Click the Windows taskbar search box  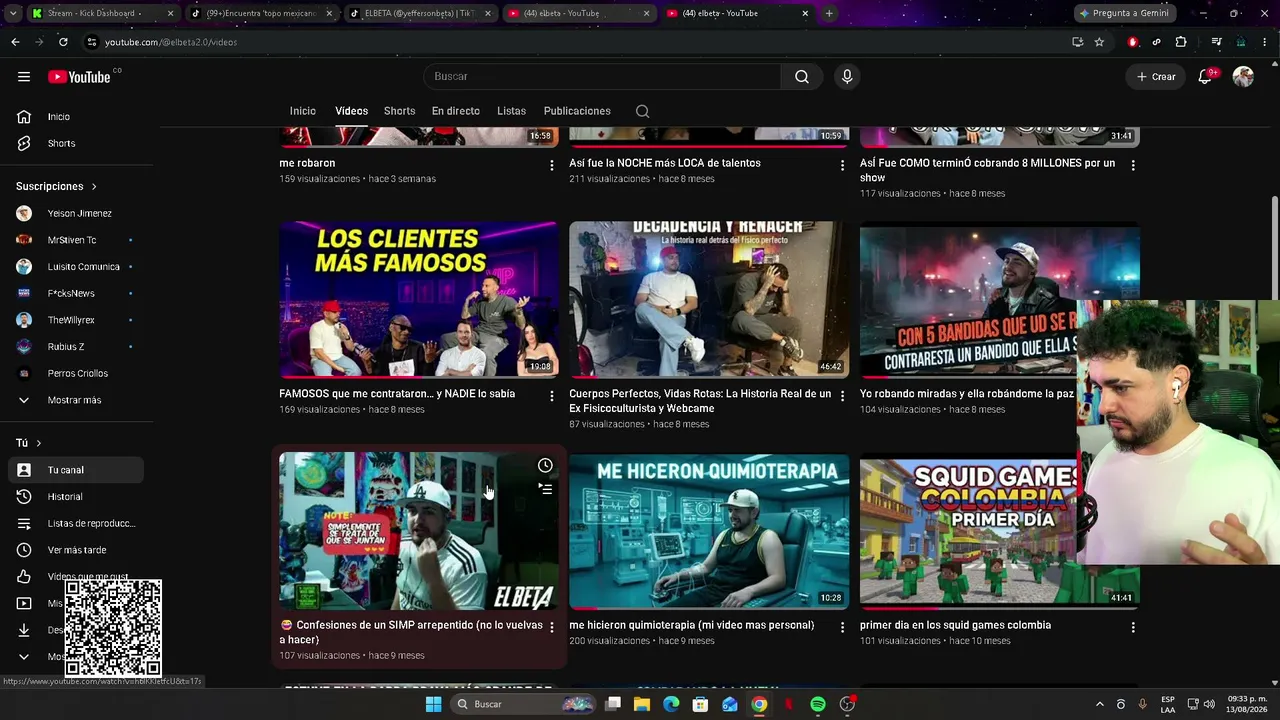point(522,704)
